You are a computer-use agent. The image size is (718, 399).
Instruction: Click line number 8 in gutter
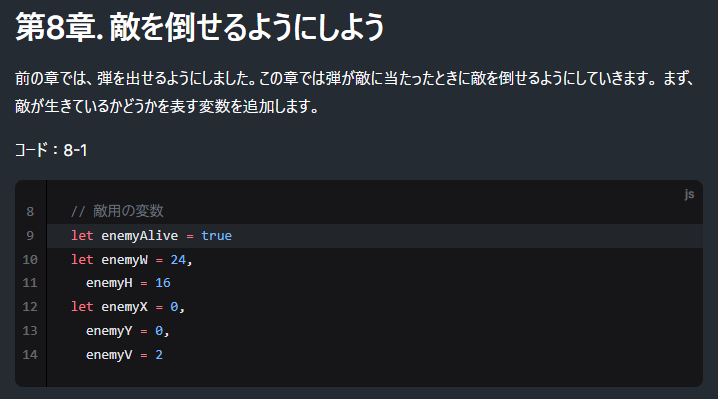[30, 212]
